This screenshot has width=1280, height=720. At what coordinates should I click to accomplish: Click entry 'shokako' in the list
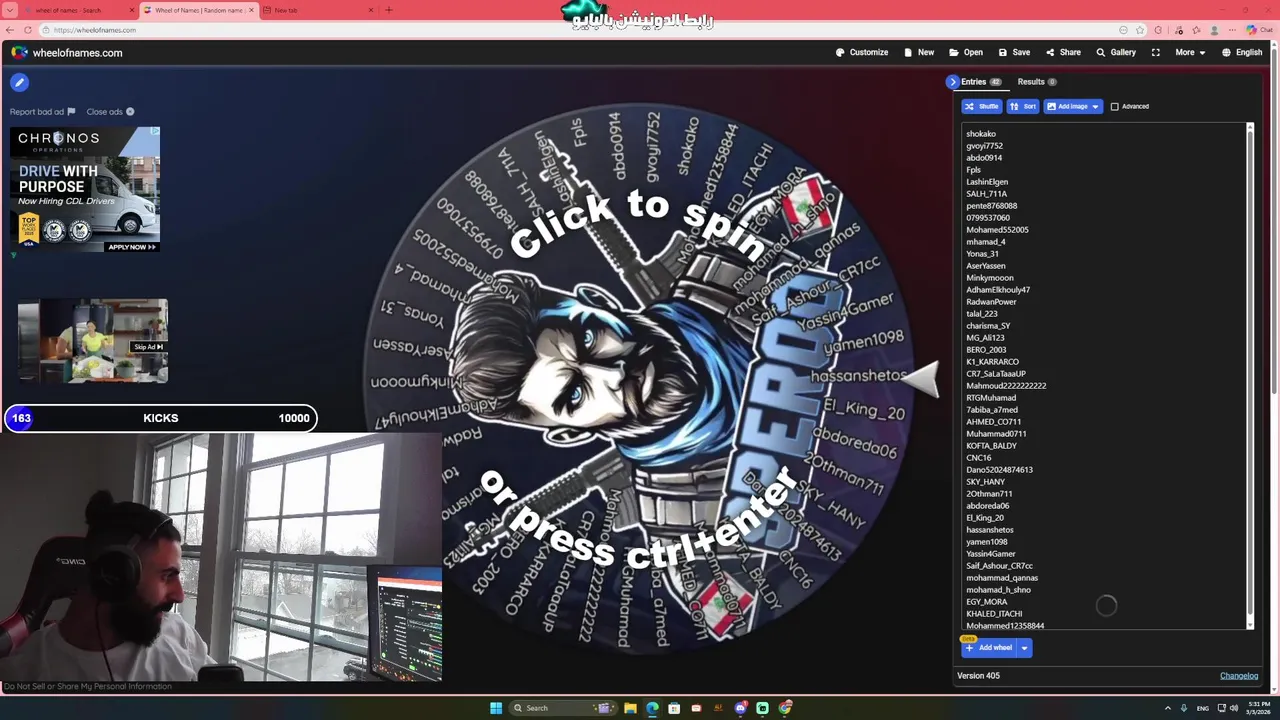[x=981, y=134]
